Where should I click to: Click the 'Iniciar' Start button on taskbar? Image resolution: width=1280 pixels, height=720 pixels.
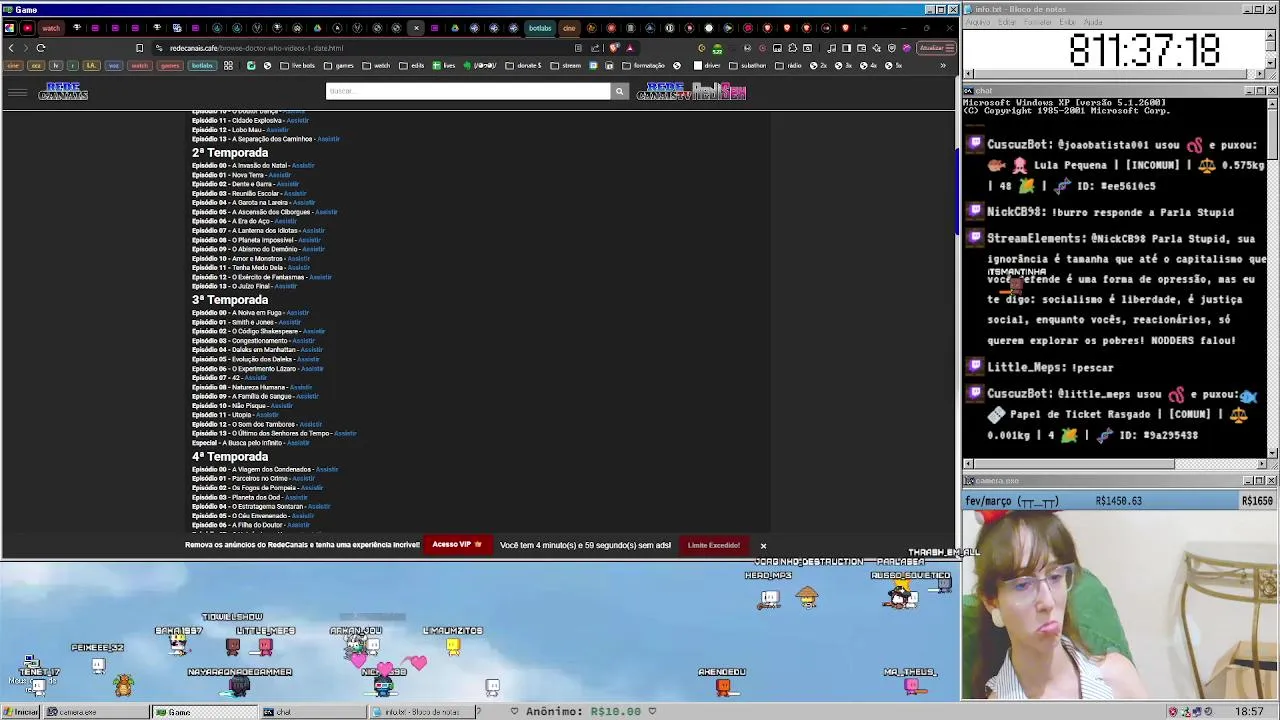pos(20,712)
